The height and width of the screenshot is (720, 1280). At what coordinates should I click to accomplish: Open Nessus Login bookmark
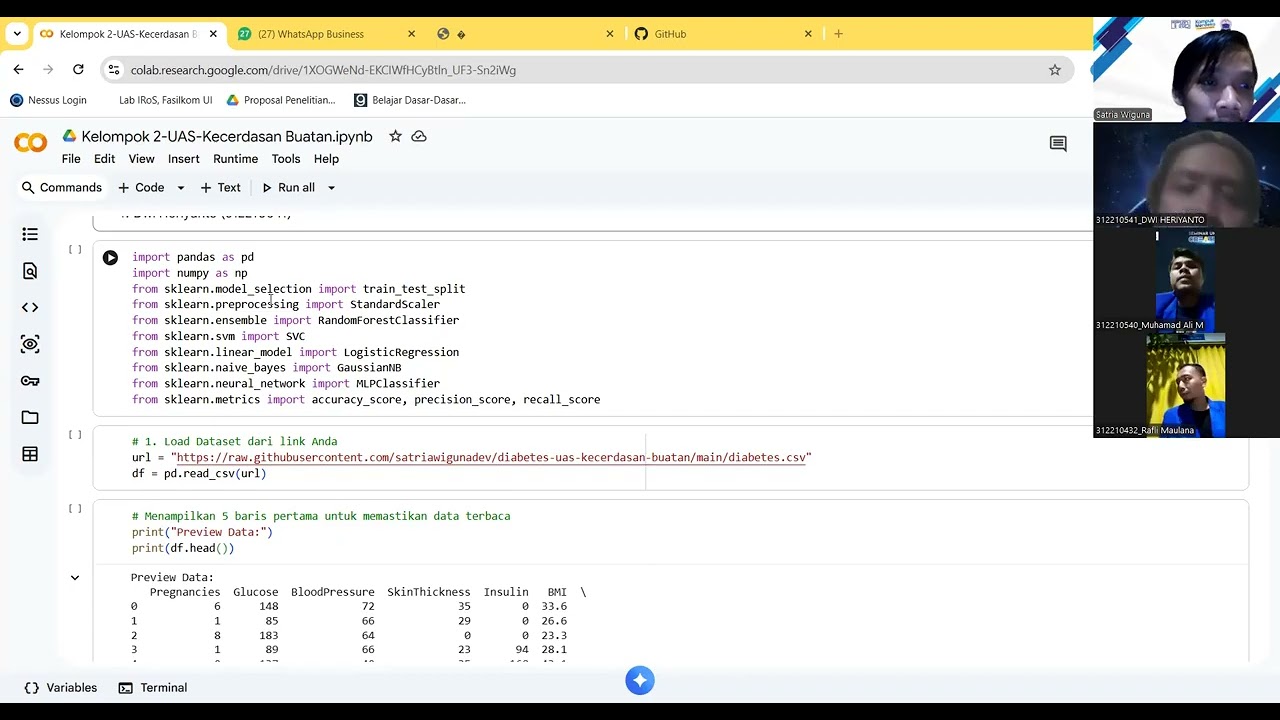(49, 100)
